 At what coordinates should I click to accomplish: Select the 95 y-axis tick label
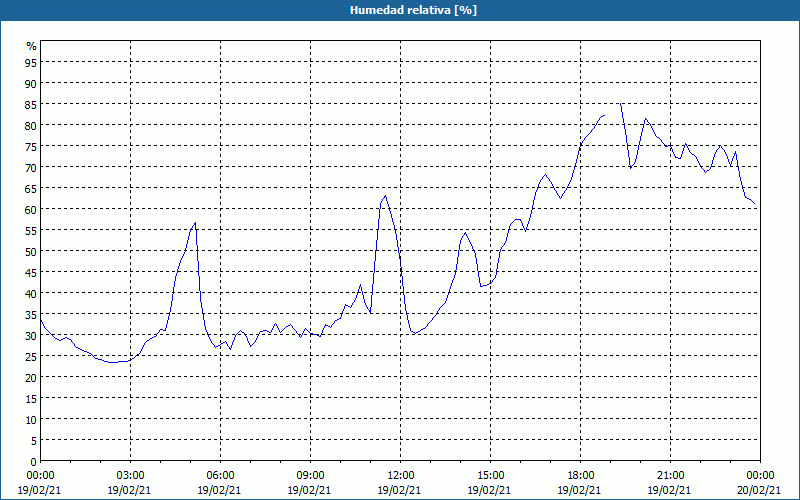point(32,62)
